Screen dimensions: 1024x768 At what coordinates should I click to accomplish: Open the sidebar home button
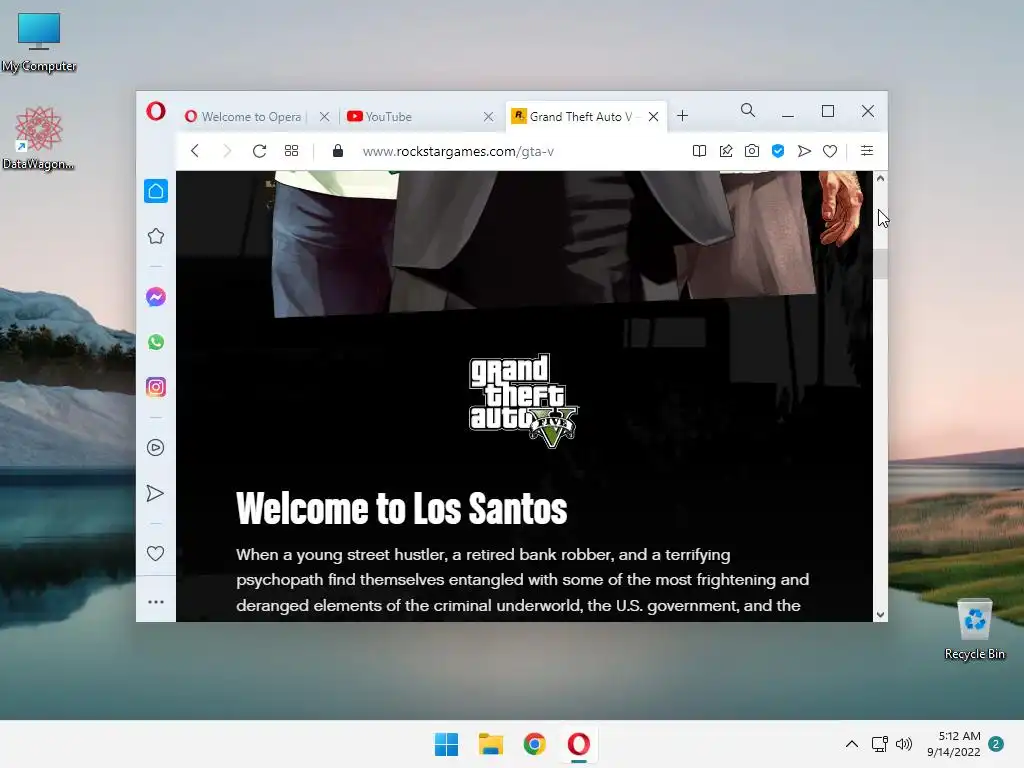(155, 191)
